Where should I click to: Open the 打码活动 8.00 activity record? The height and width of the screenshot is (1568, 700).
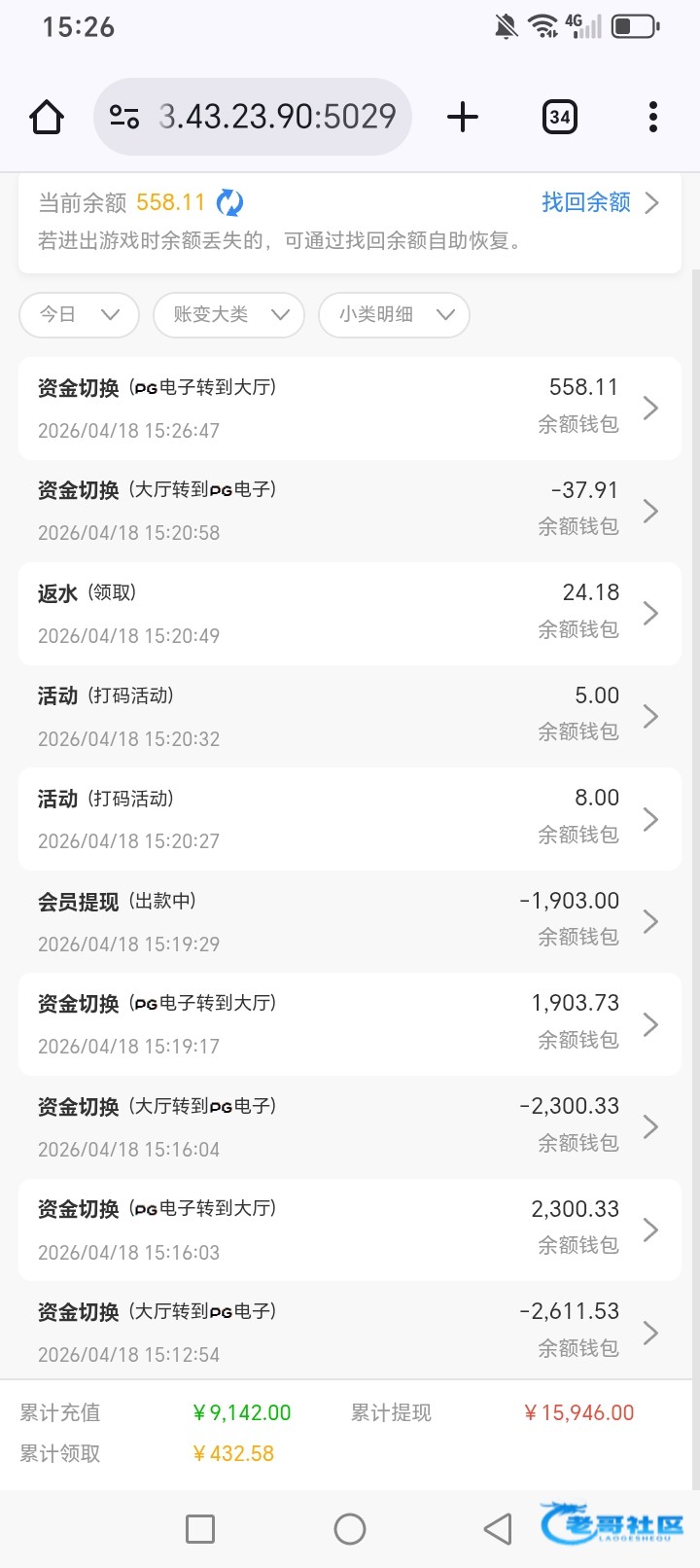click(349, 819)
